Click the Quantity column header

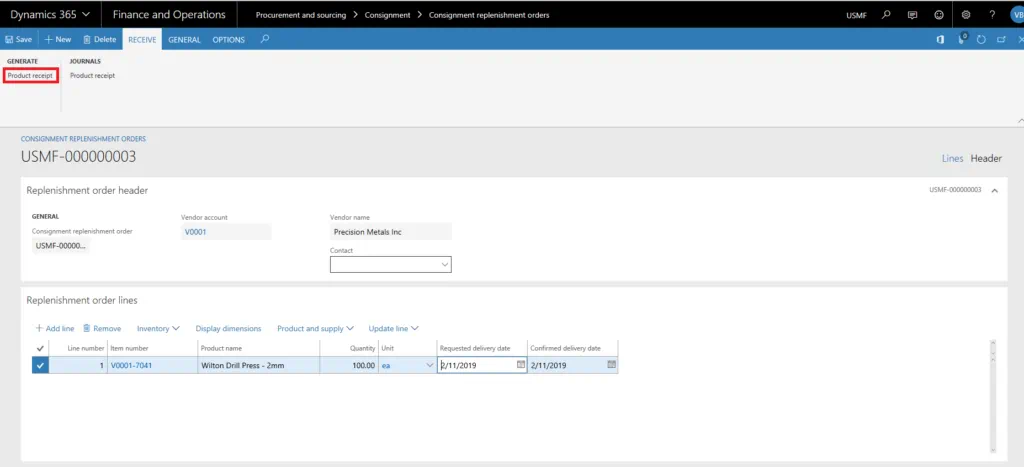pyautogui.click(x=362, y=348)
